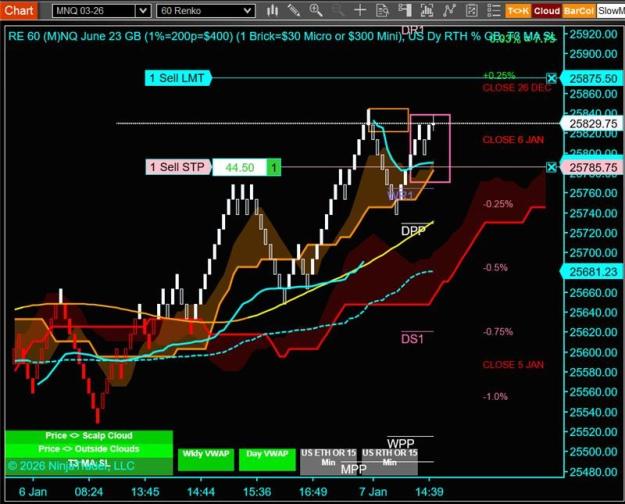Viewport: 625px width, 504px height.
Task: Activate the zoom in magnifier tool
Action: point(316,10)
